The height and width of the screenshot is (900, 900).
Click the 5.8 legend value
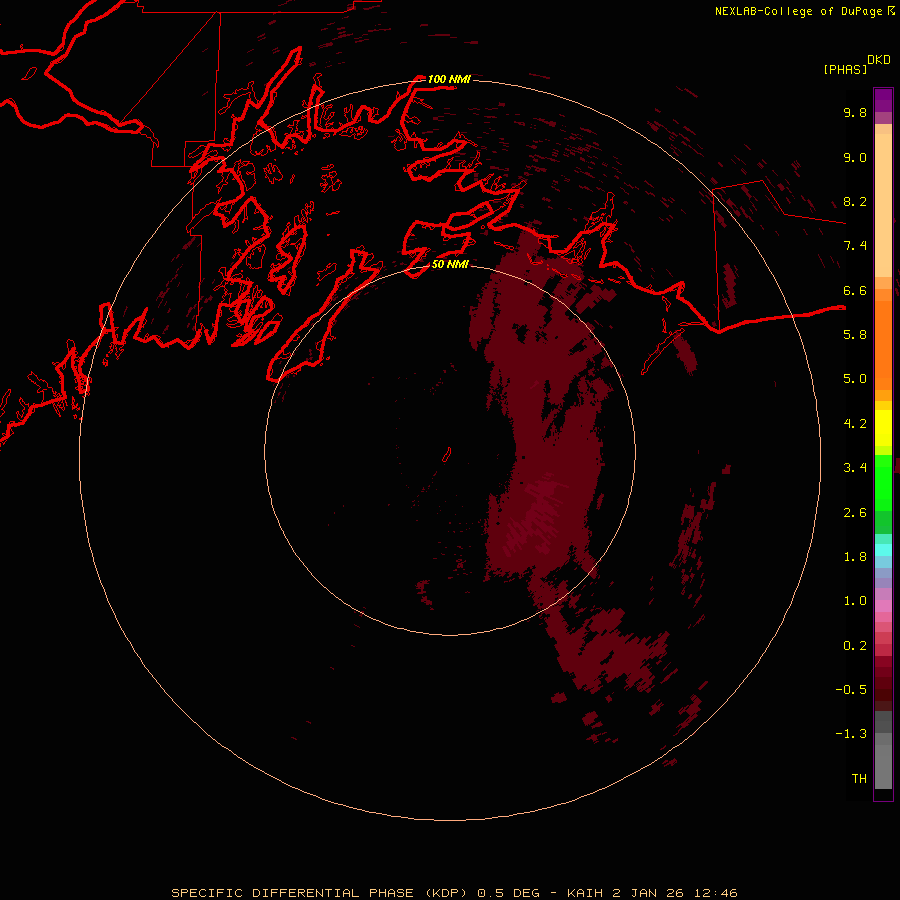coord(855,335)
